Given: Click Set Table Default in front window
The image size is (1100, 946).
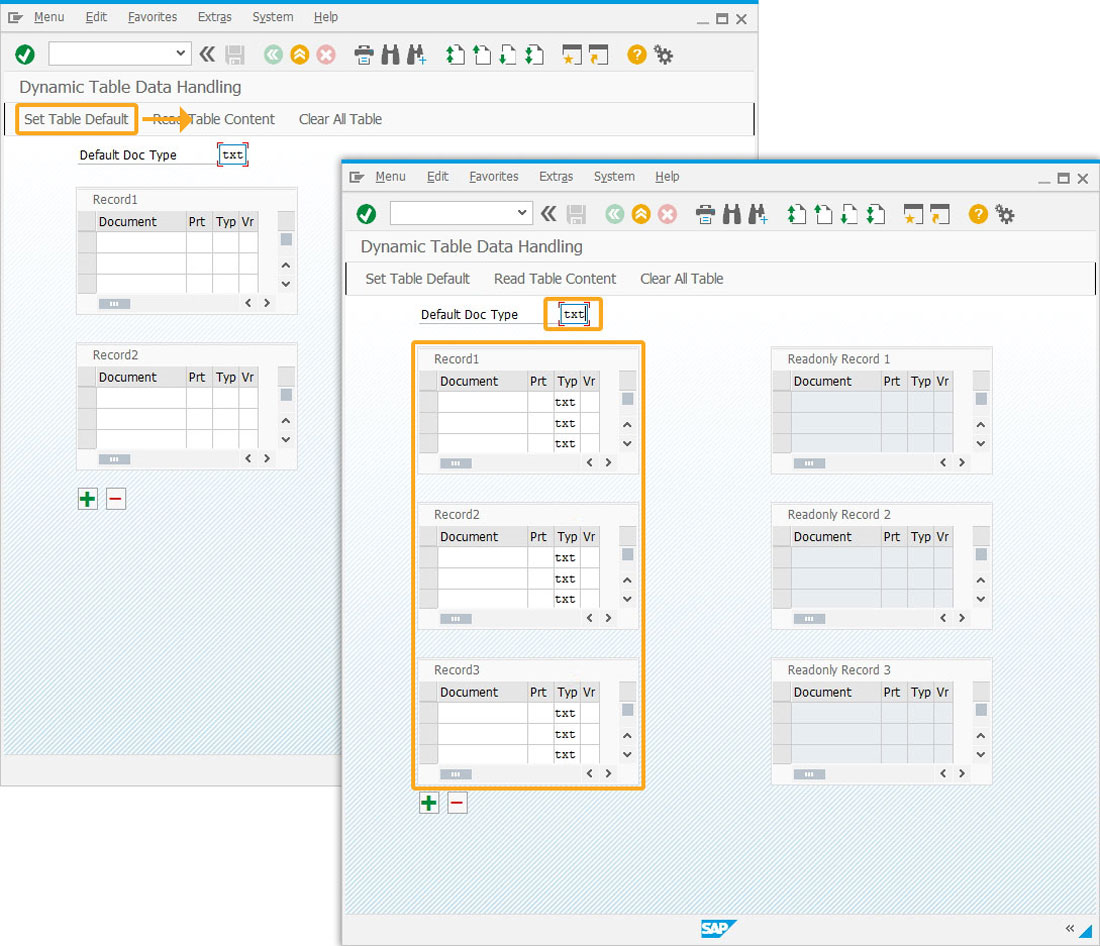Looking at the screenshot, I should click(x=417, y=279).
